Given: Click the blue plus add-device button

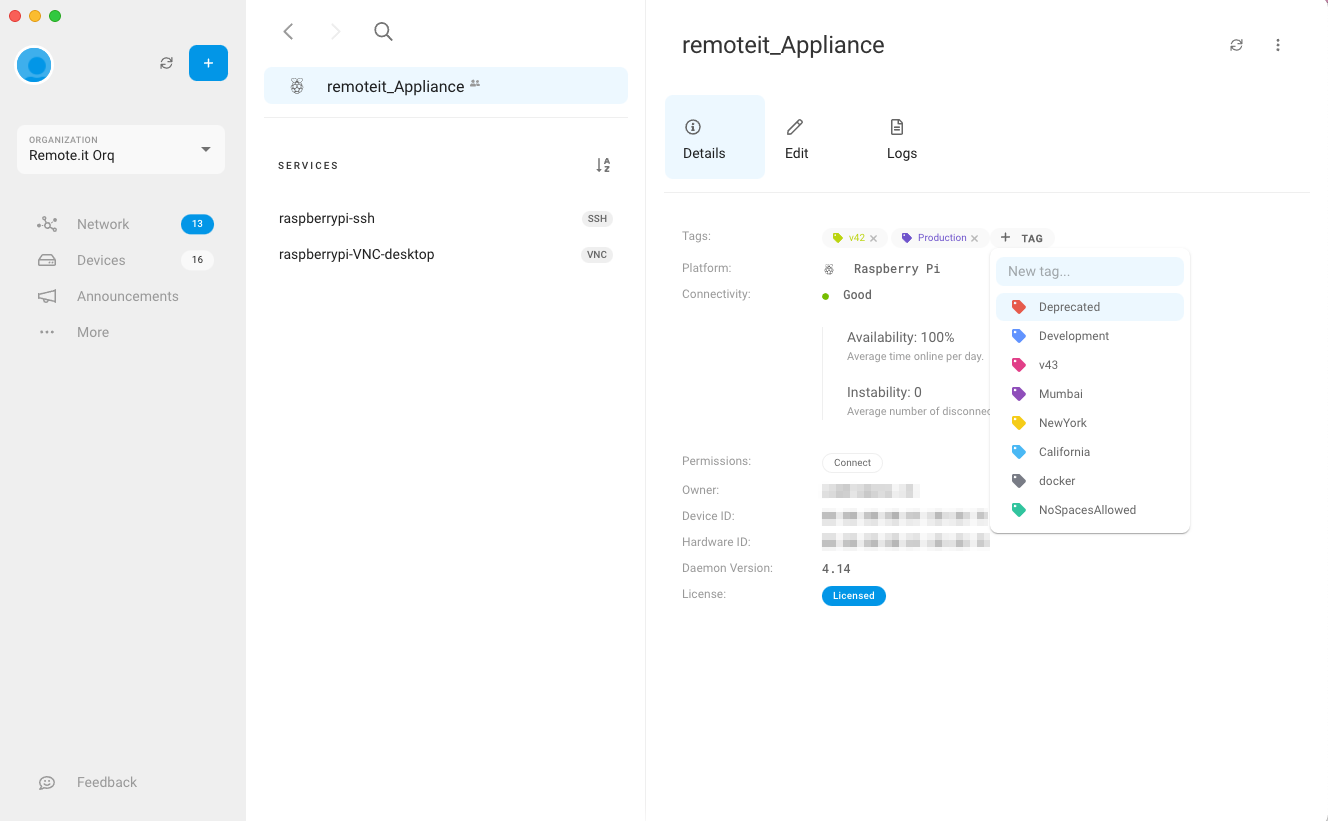Looking at the screenshot, I should point(208,63).
